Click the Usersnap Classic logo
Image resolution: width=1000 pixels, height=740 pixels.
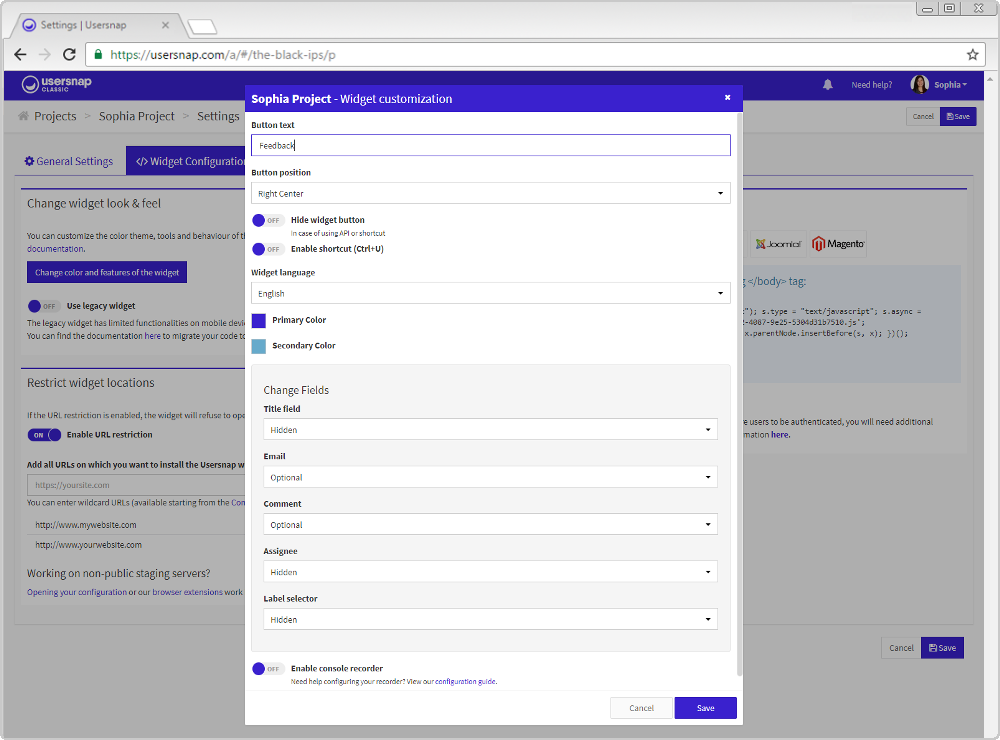[x=57, y=84]
